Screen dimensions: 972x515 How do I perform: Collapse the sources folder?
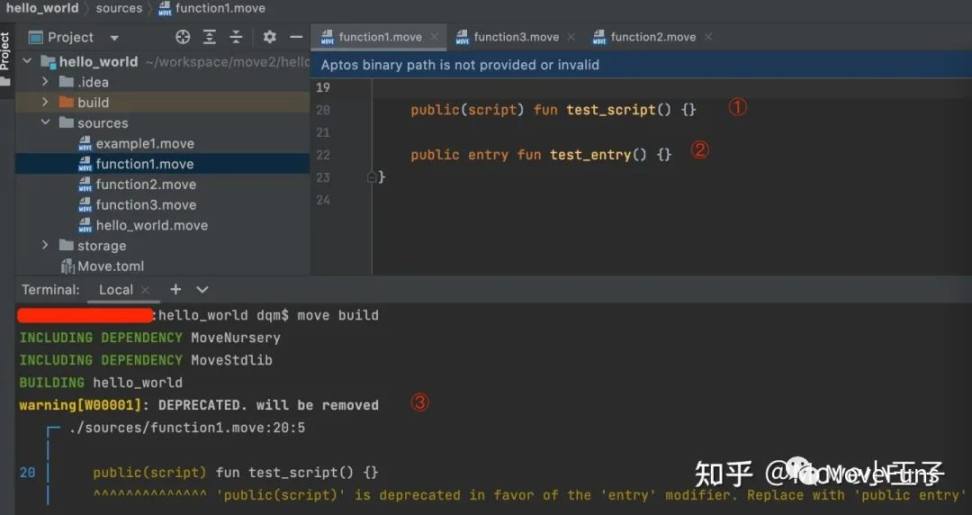[45, 123]
